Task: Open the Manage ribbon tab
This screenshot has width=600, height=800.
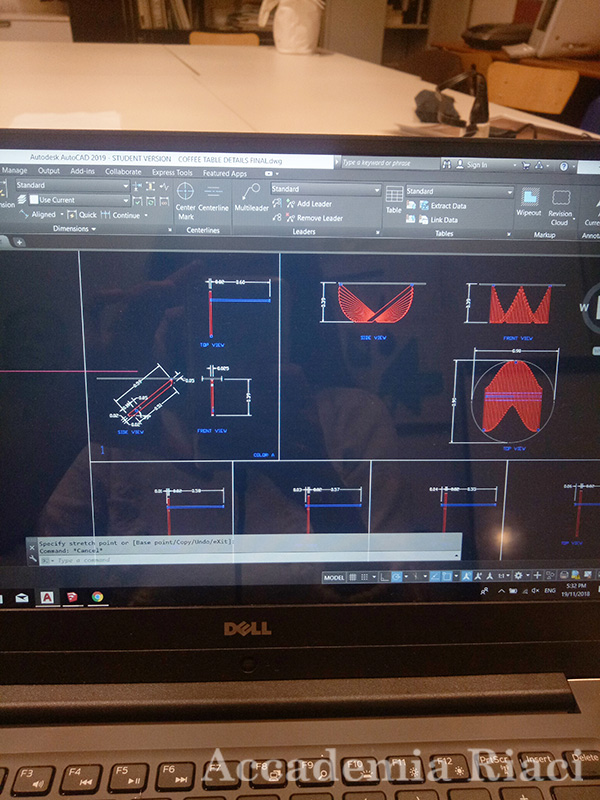Action: (14, 170)
